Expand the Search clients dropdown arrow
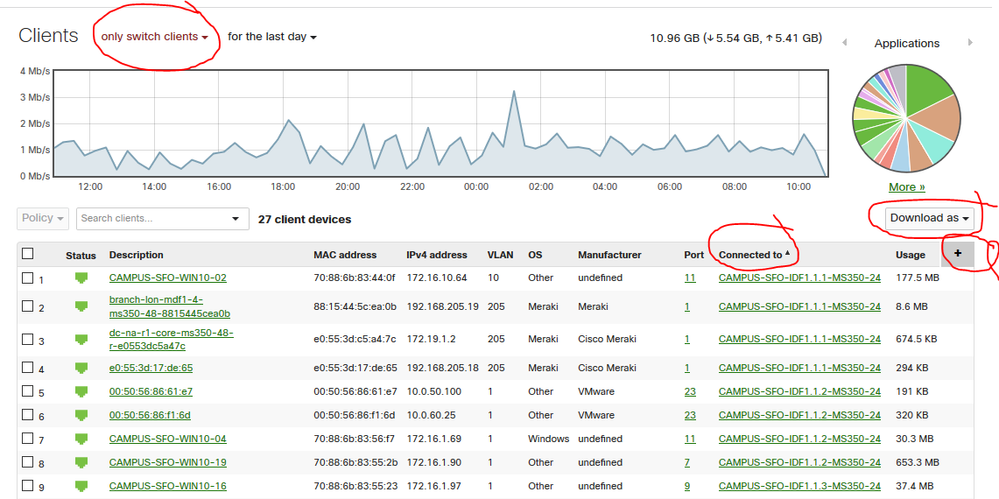Image resolution: width=999 pixels, height=499 pixels. coord(236,219)
